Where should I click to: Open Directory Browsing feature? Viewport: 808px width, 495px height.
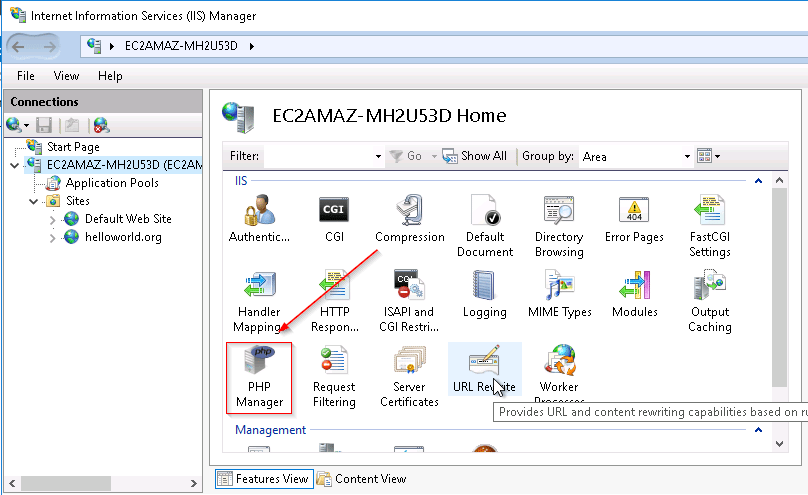559,226
